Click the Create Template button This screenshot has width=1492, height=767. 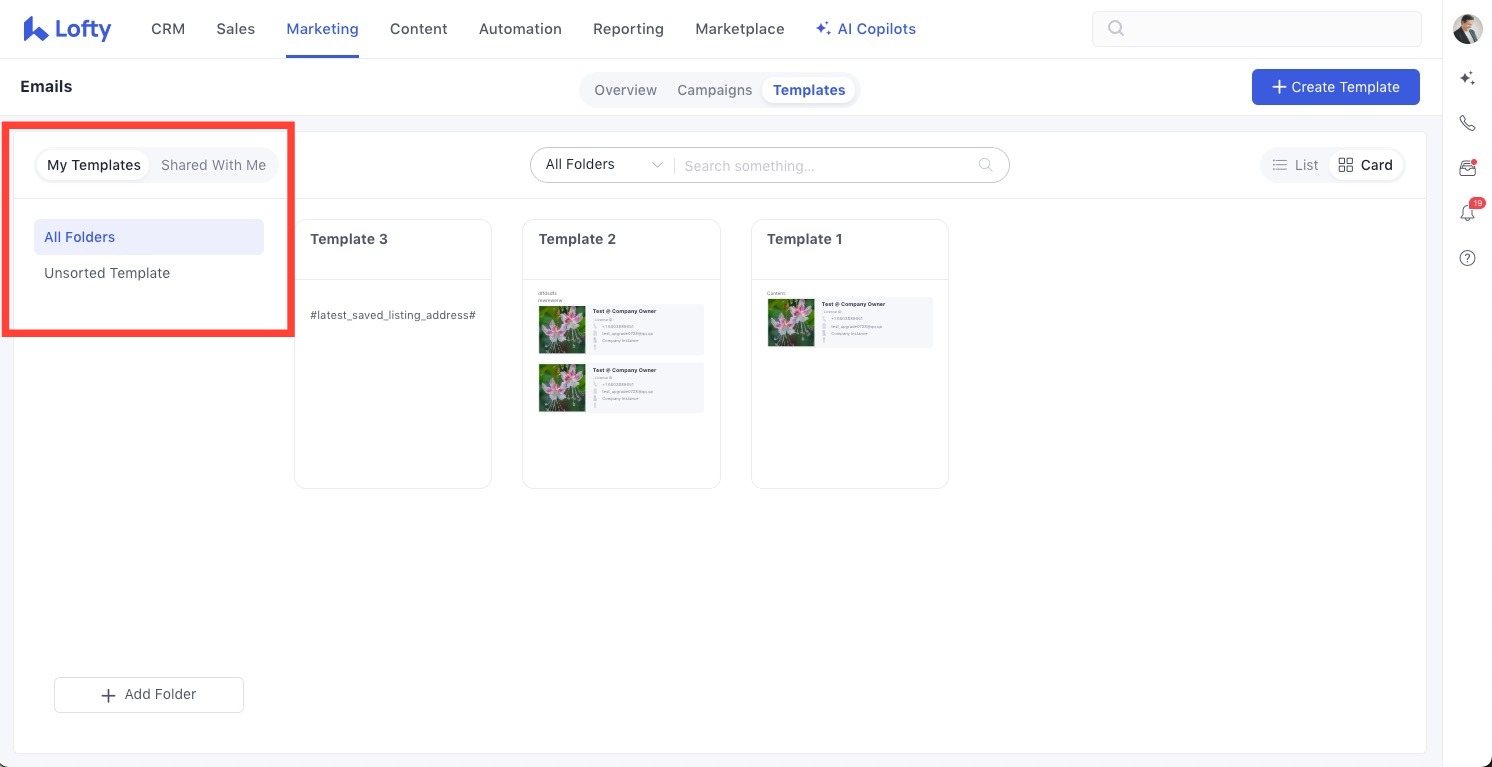pyautogui.click(x=1335, y=87)
